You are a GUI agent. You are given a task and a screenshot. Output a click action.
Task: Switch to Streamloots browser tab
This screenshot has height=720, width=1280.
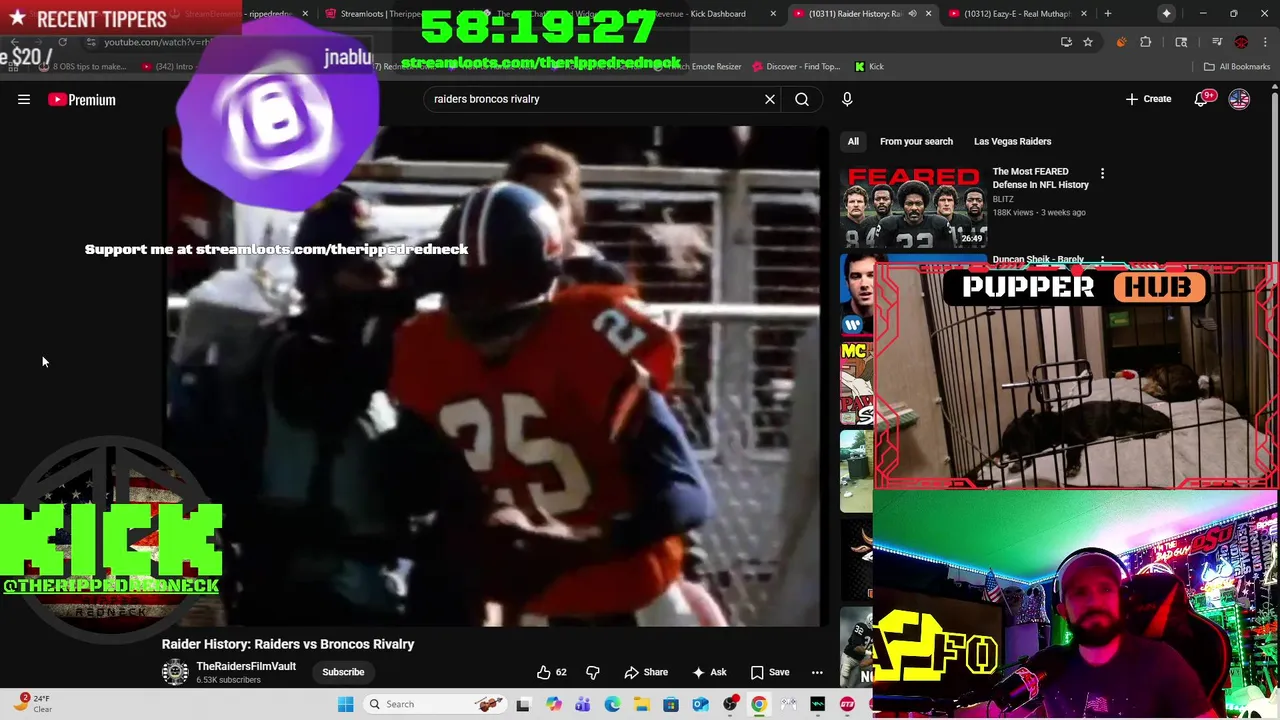click(x=380, y=14)
